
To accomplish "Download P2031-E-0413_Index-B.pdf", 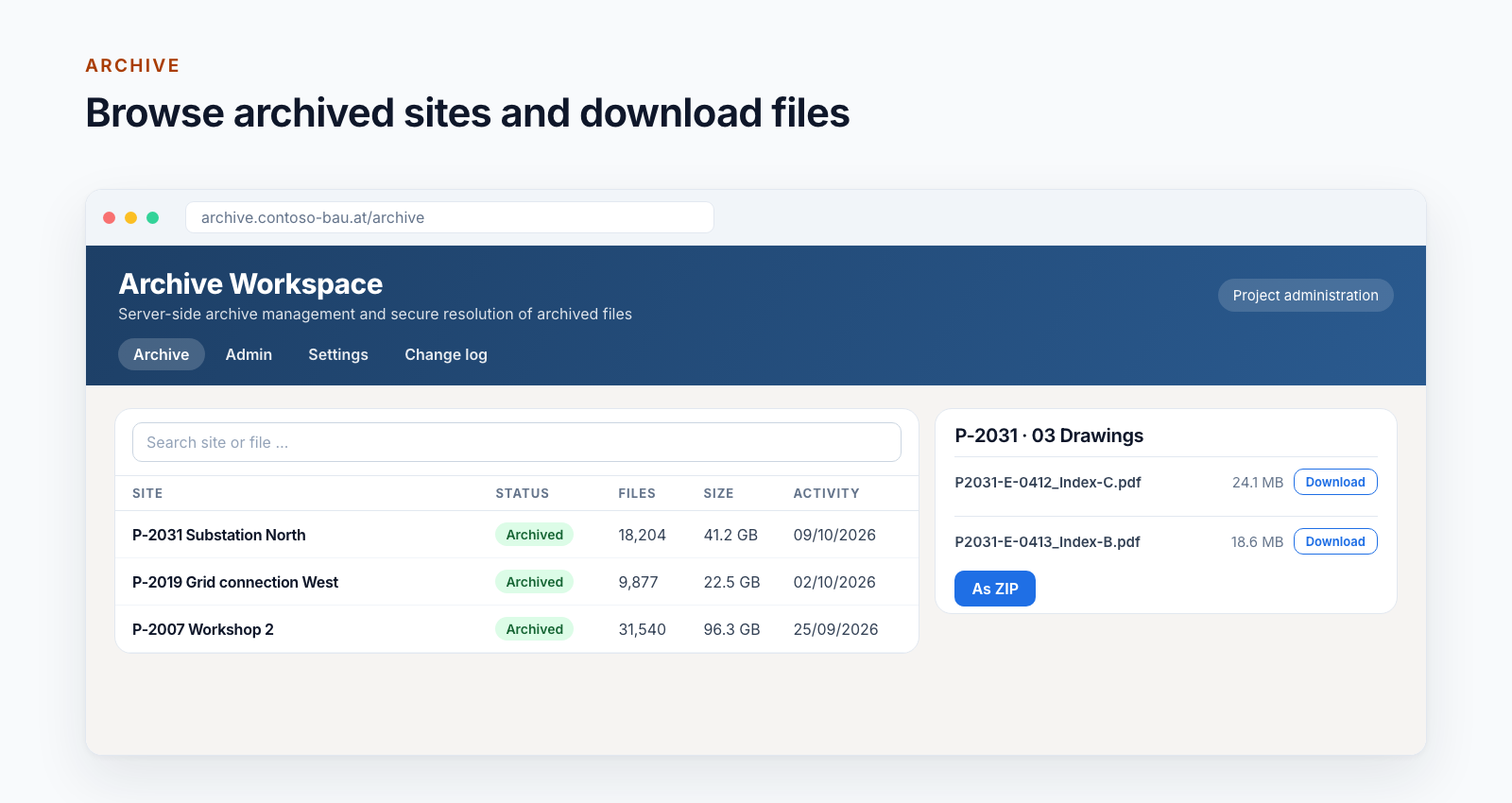I will [x=1335, y=541].
